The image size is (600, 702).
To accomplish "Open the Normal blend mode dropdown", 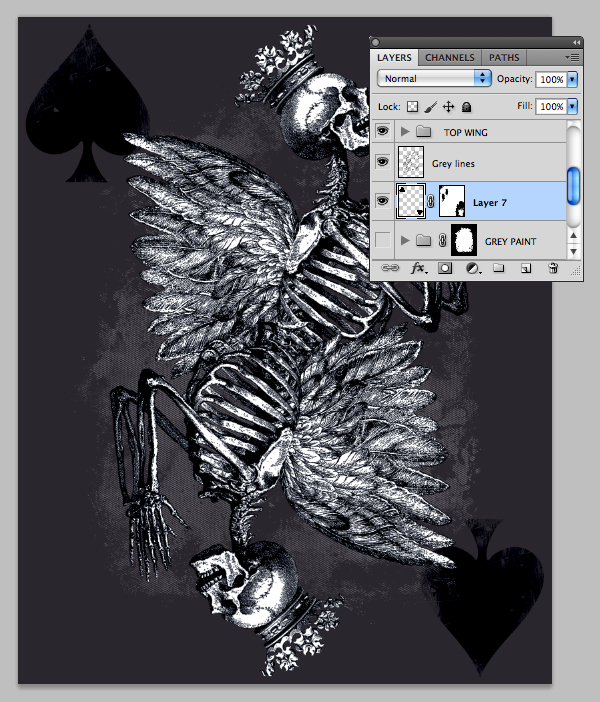I will coord(434,78).
